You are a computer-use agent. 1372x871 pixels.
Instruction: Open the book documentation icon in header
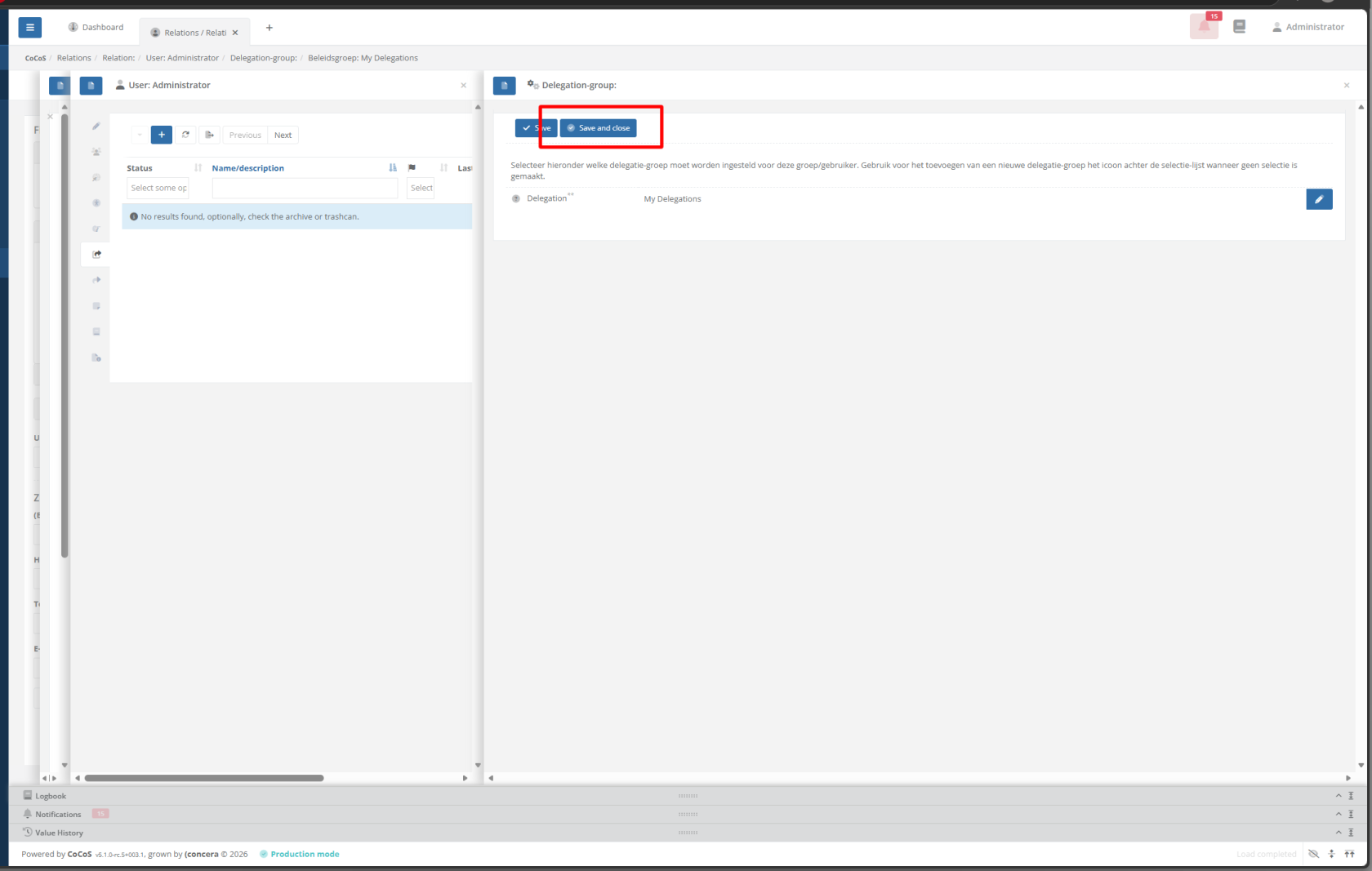(x=1239, y=26)
